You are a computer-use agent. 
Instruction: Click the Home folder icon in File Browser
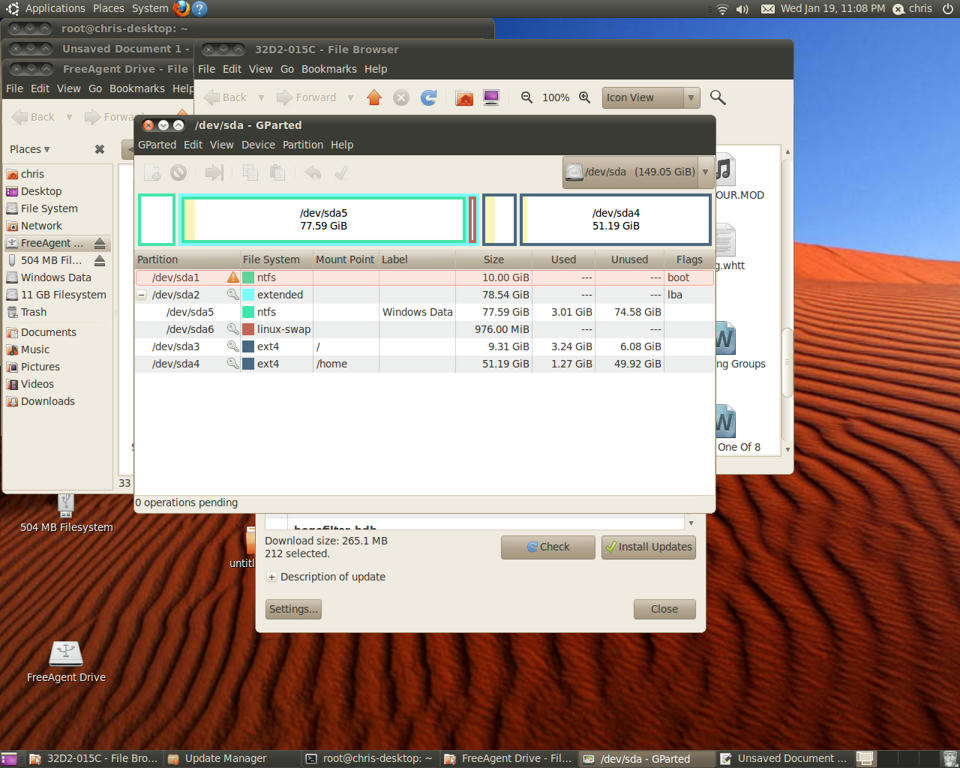tap(464, 98)
